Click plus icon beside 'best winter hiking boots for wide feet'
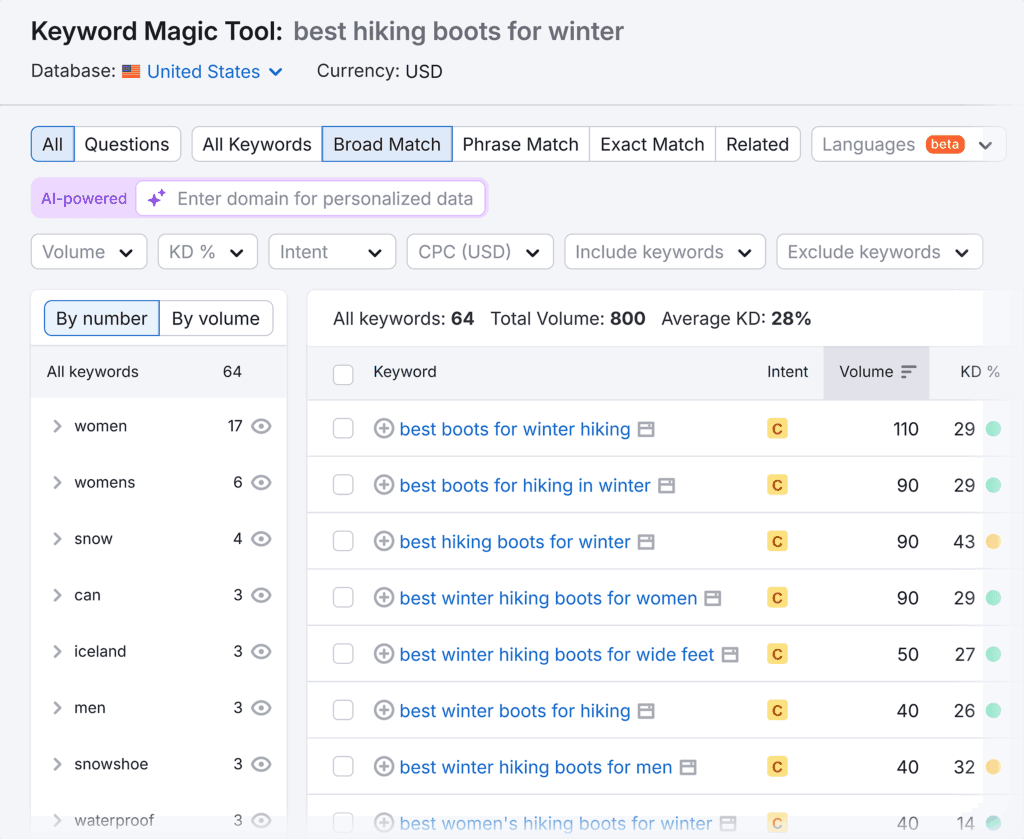1024x839 pixels. (x=383, y=655)
